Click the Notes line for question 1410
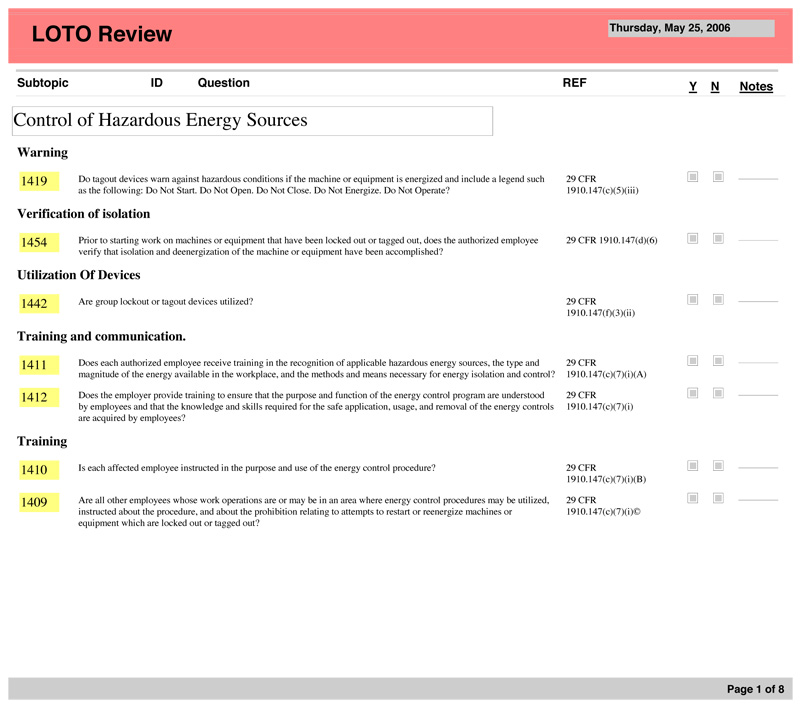800x706 pixels. click(758, 468)
